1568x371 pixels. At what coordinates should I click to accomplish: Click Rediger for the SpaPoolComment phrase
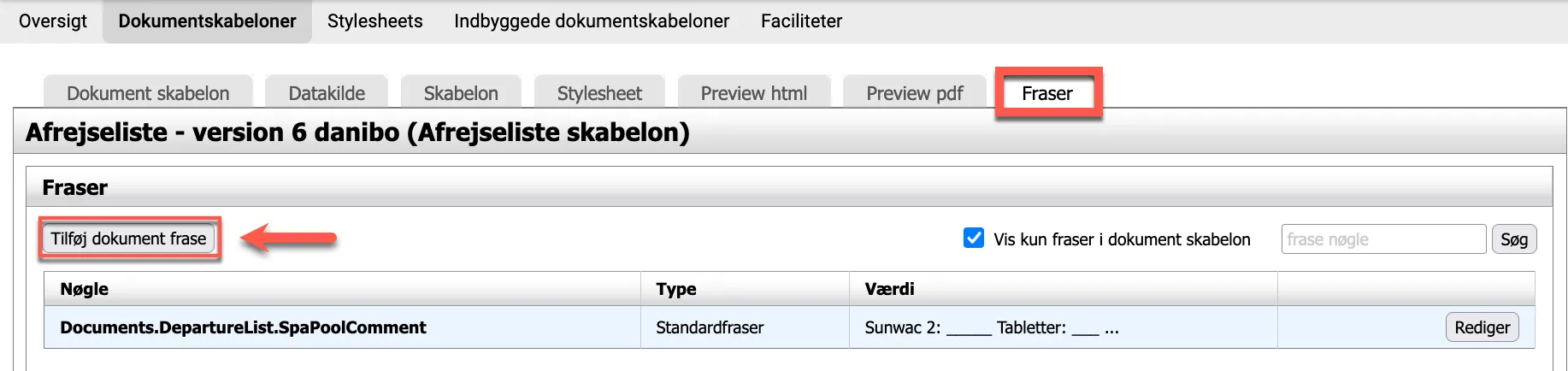[x=1482, y=327]
